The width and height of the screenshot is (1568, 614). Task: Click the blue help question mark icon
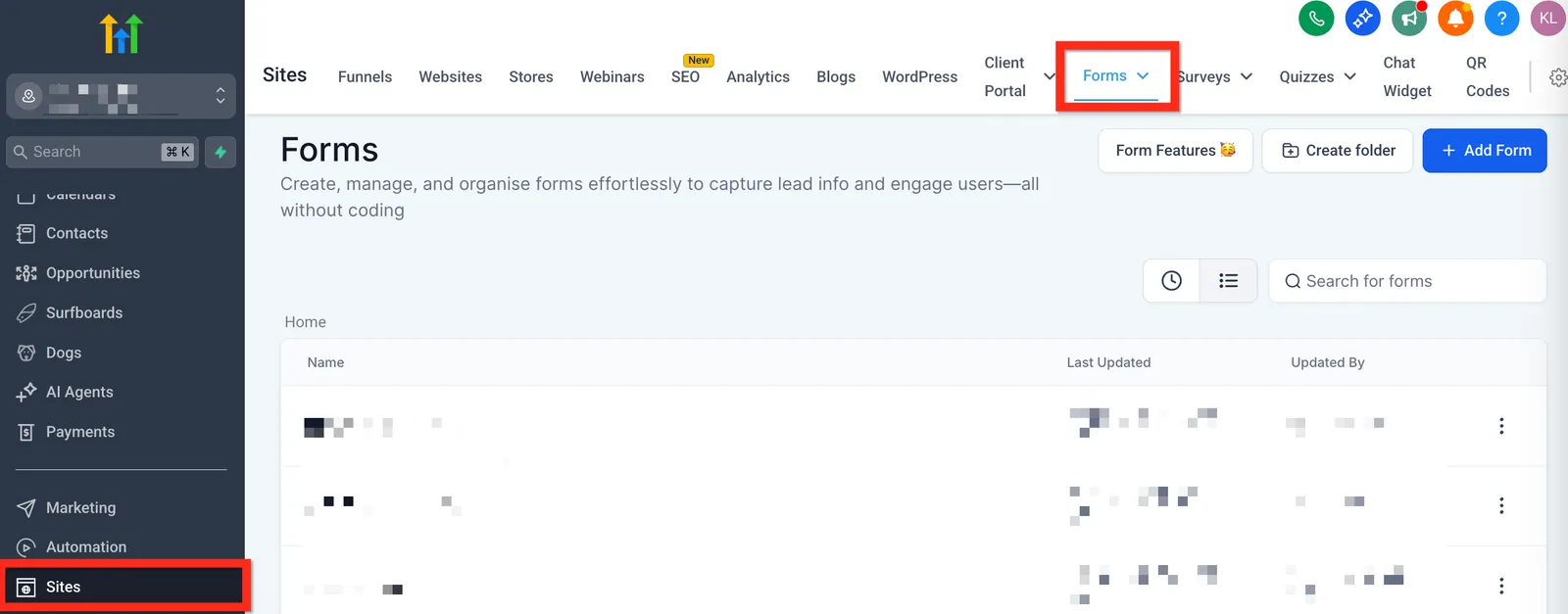tap(1501, 18)
